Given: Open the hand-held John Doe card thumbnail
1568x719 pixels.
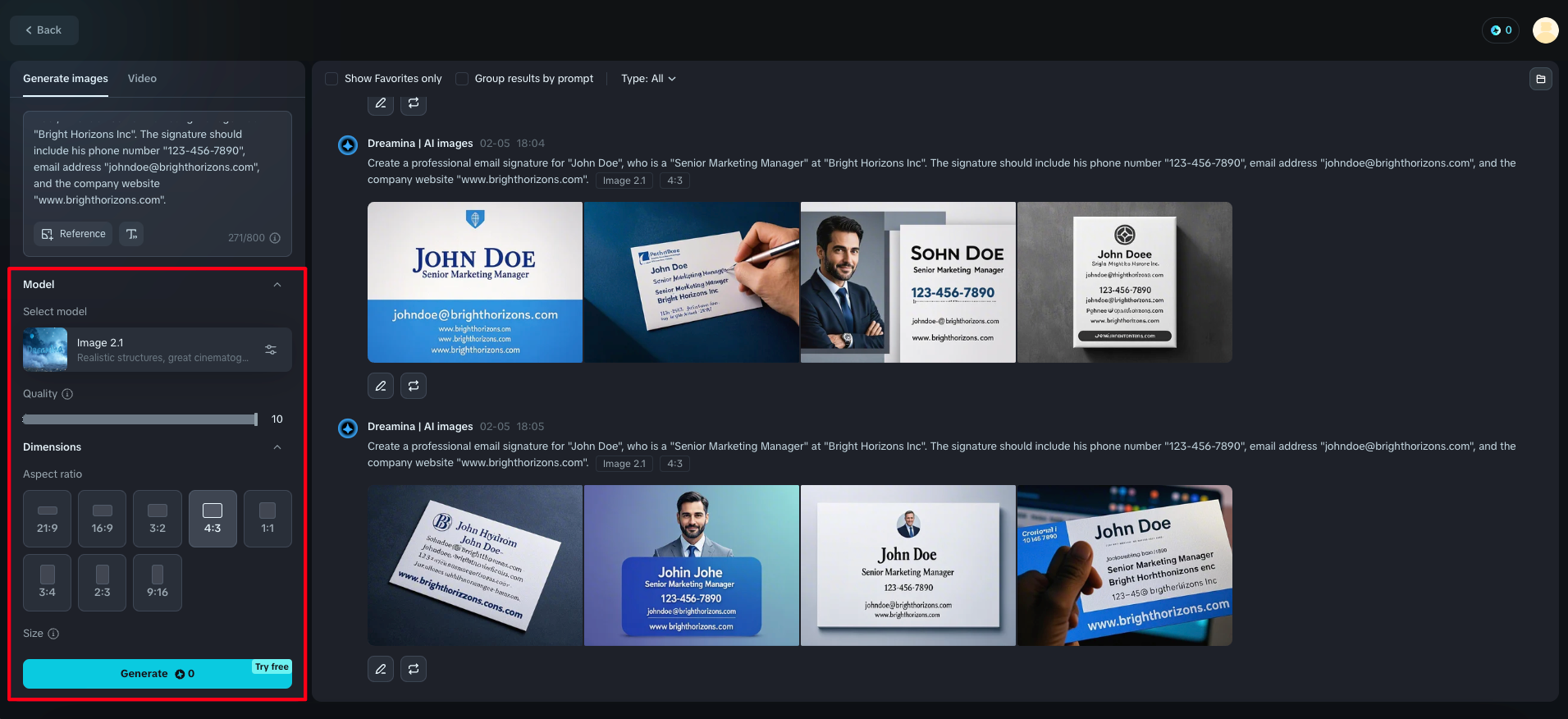Looking at the screenshot, I should point(1125,566).
